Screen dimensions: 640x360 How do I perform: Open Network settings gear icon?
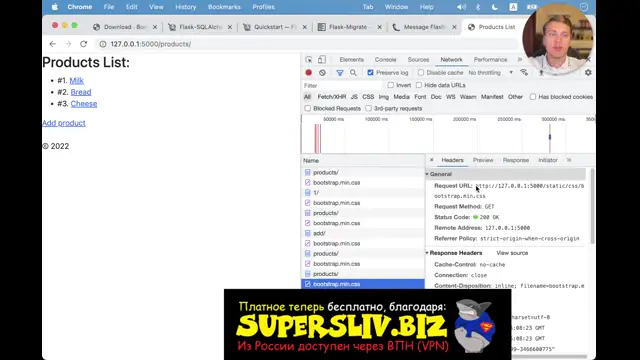[588, 73]
